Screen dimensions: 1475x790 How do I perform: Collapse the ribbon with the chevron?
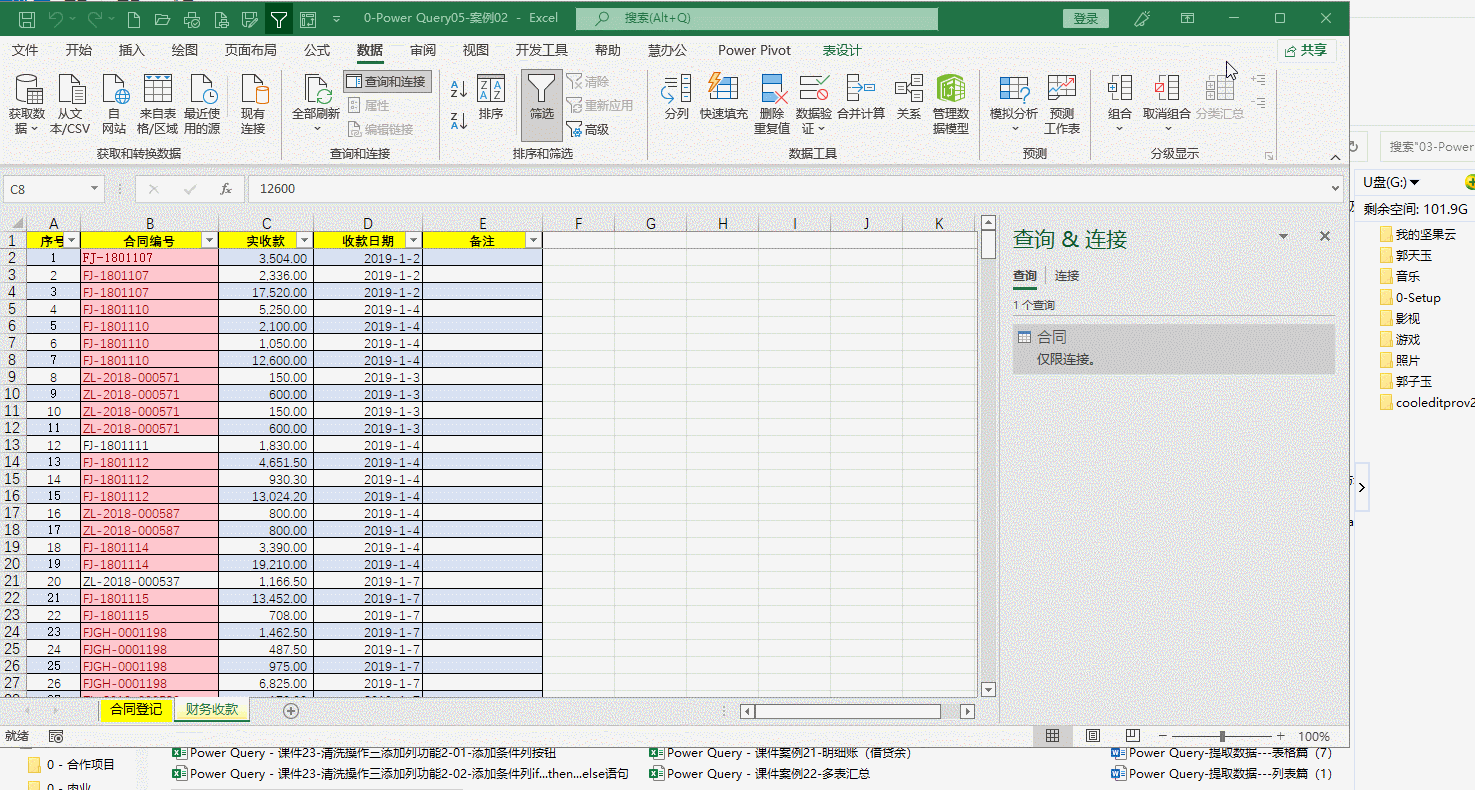[1335, 157]
